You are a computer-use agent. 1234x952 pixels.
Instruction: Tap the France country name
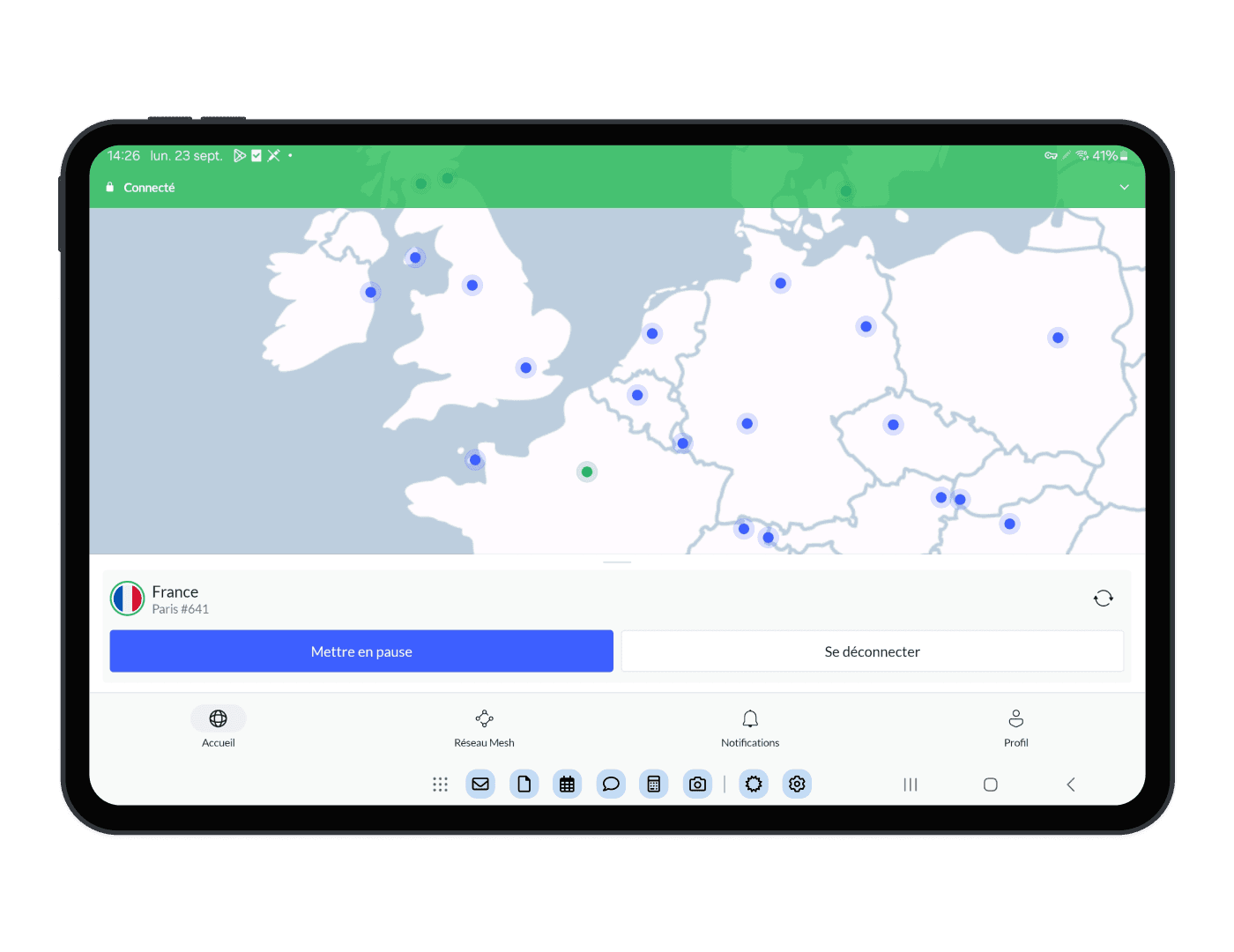point(175,591)
